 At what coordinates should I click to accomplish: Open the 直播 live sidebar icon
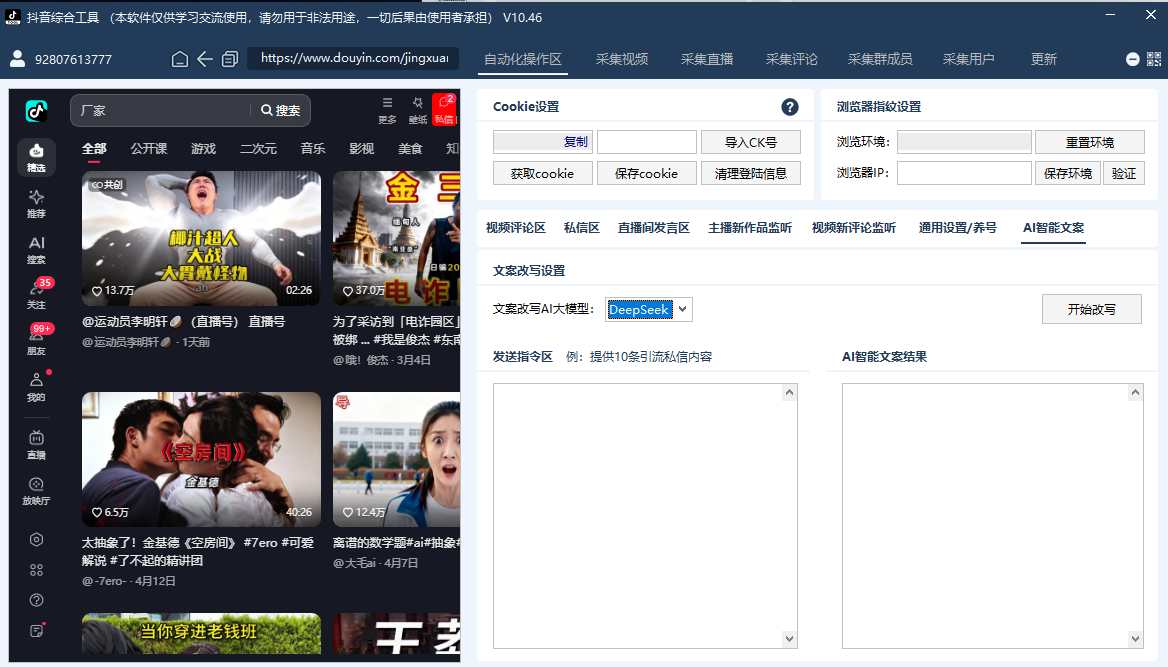36,445
